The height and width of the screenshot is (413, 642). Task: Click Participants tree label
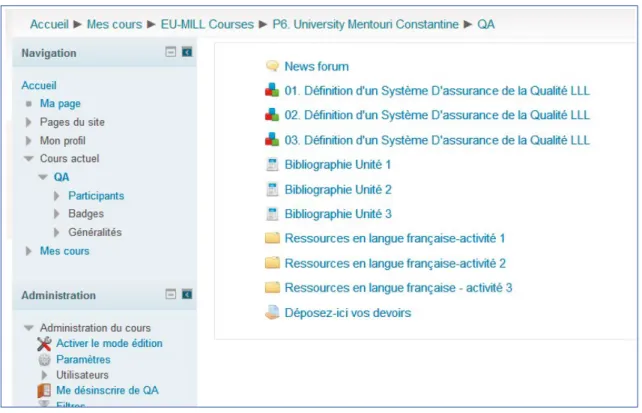point(96,196)
